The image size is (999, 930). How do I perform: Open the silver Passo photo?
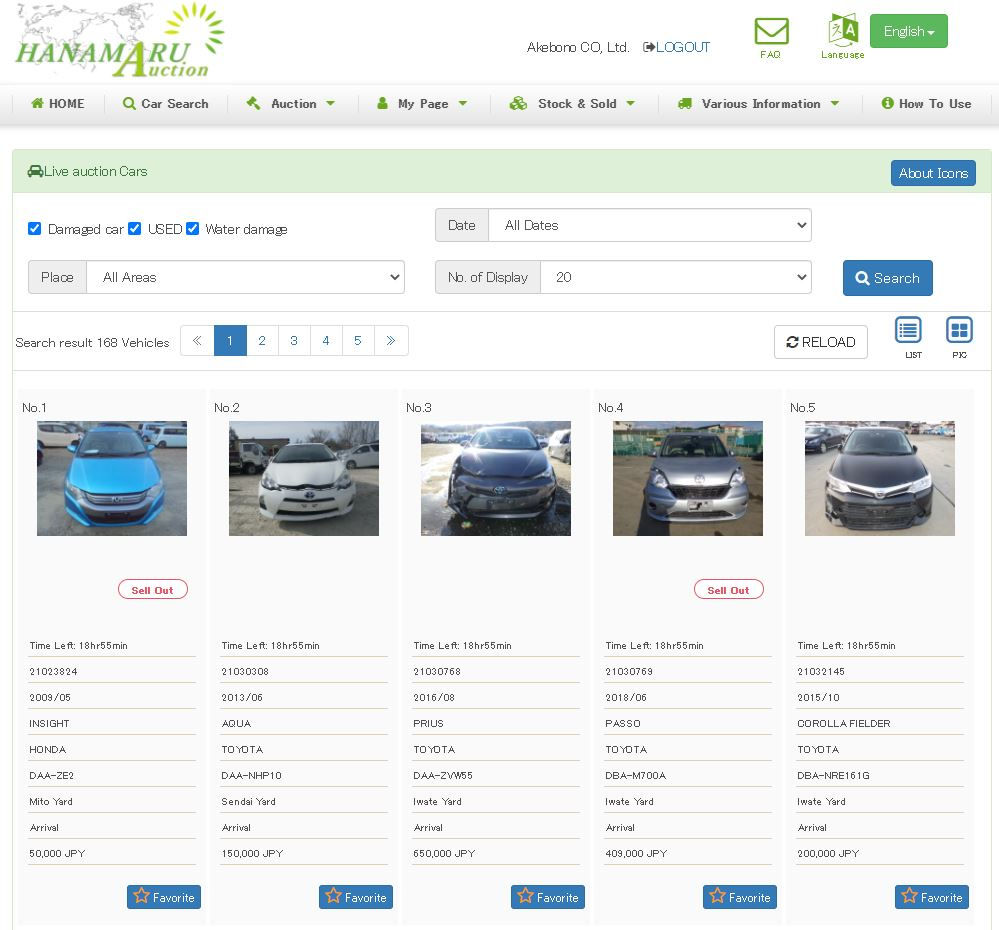pos(687,478)
